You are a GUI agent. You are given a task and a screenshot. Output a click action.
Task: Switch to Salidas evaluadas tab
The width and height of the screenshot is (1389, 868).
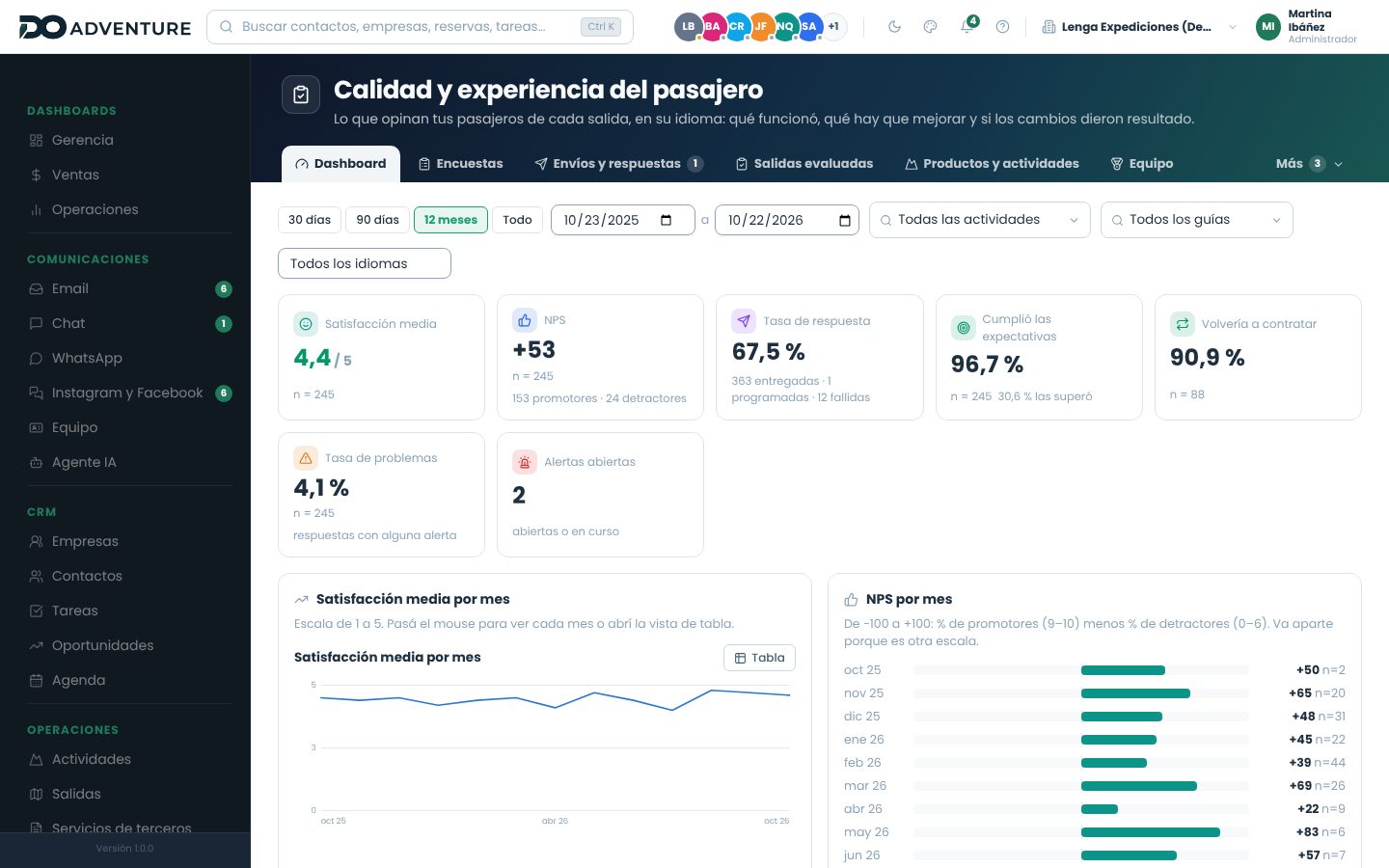click(x=803, y=164)
